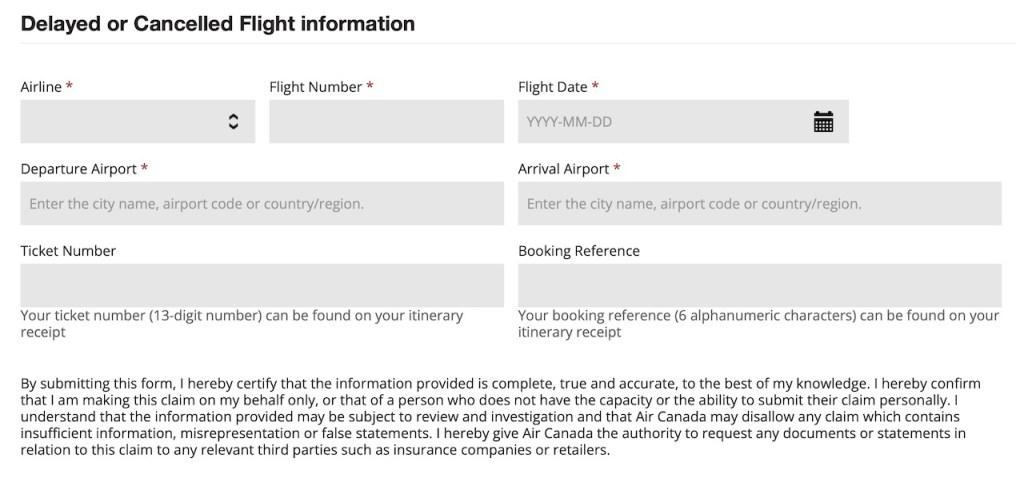Click the Departure Airport label
Screen dimensions: 1024x494
(x=78, y=169)
